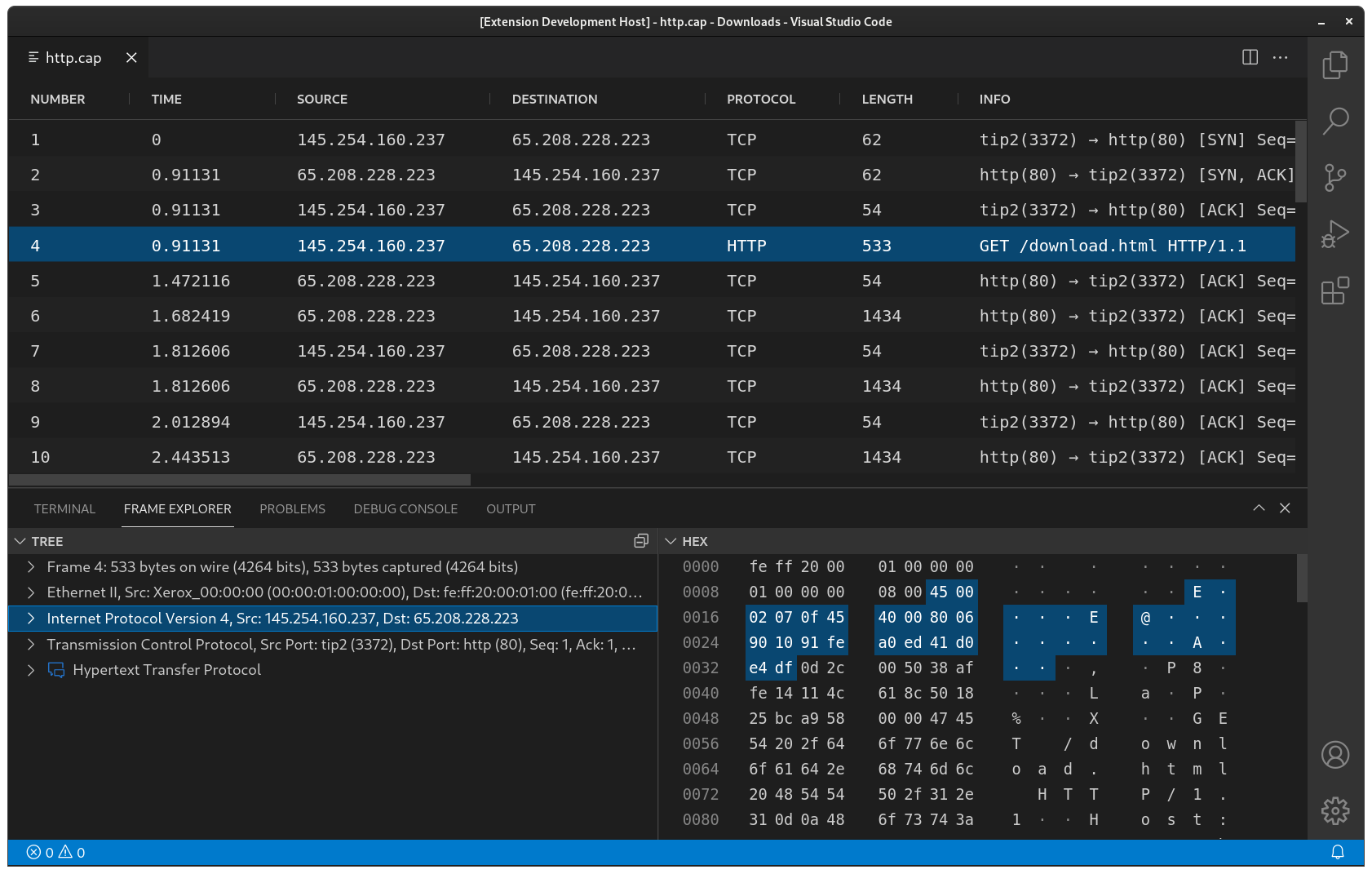Maximize the bottom panel size
This screenshot has height=874, width=1372.
click(1259, 508)
